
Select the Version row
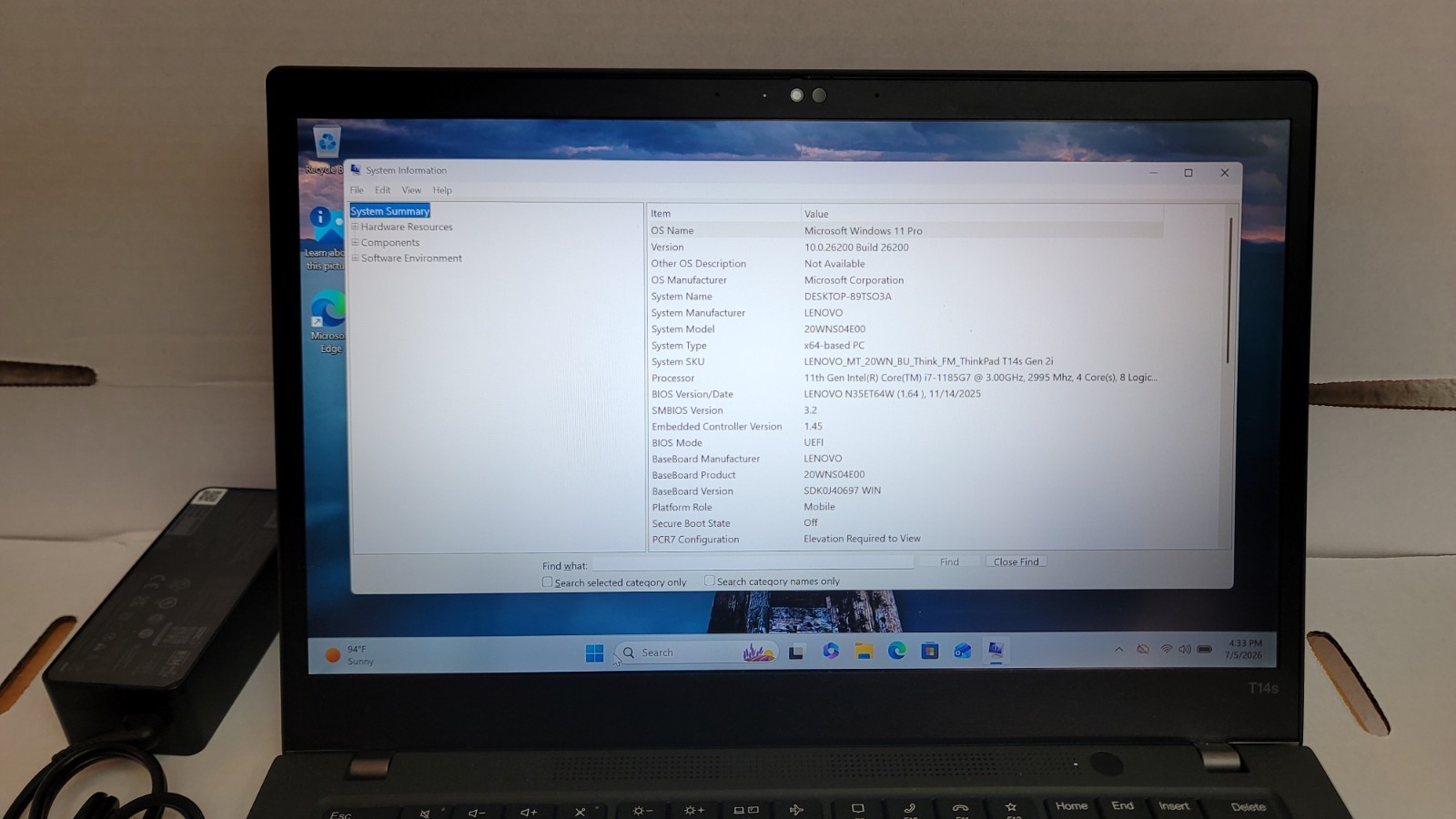905,248
